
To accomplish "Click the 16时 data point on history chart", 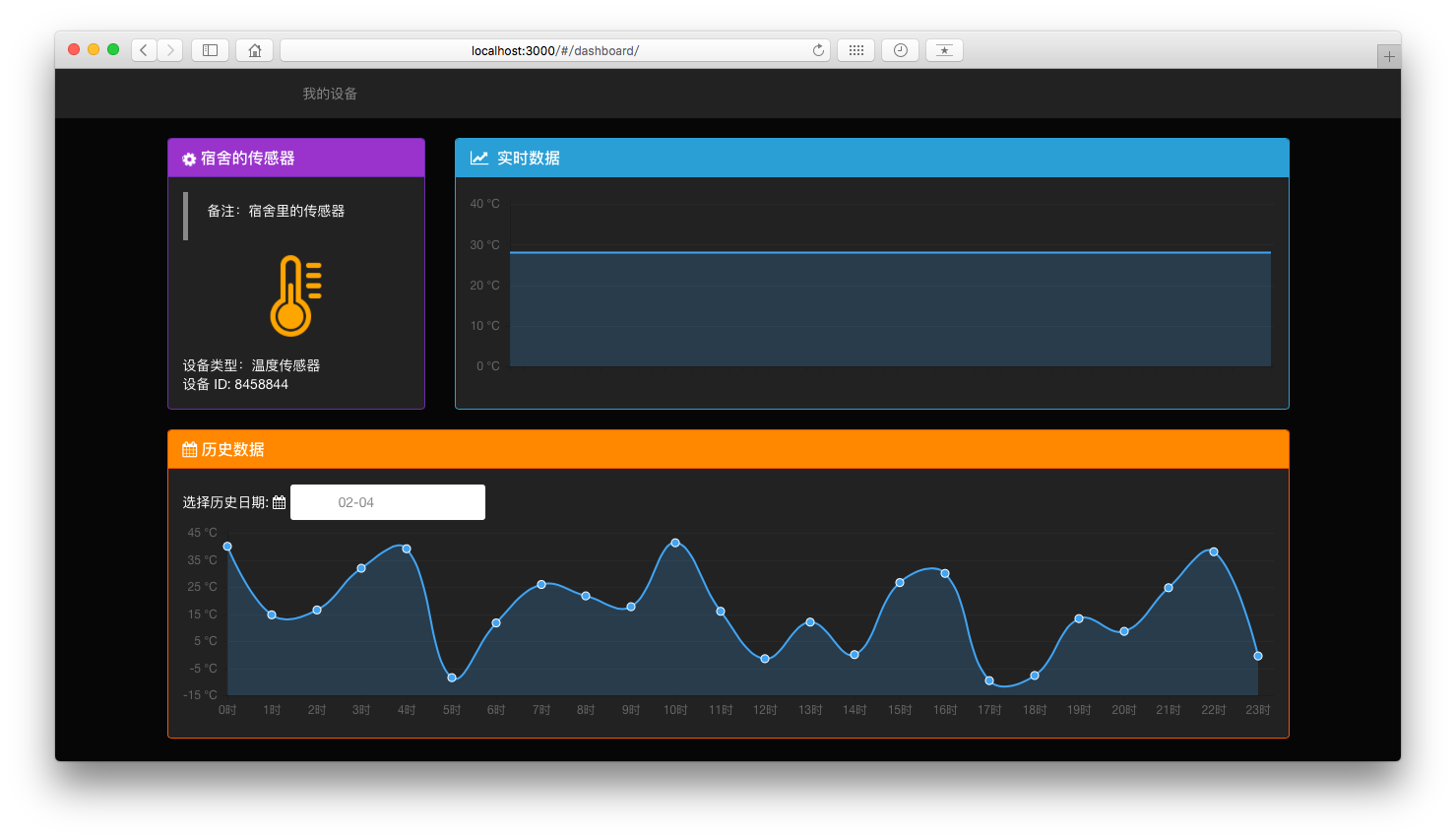I will click(945, 573).
